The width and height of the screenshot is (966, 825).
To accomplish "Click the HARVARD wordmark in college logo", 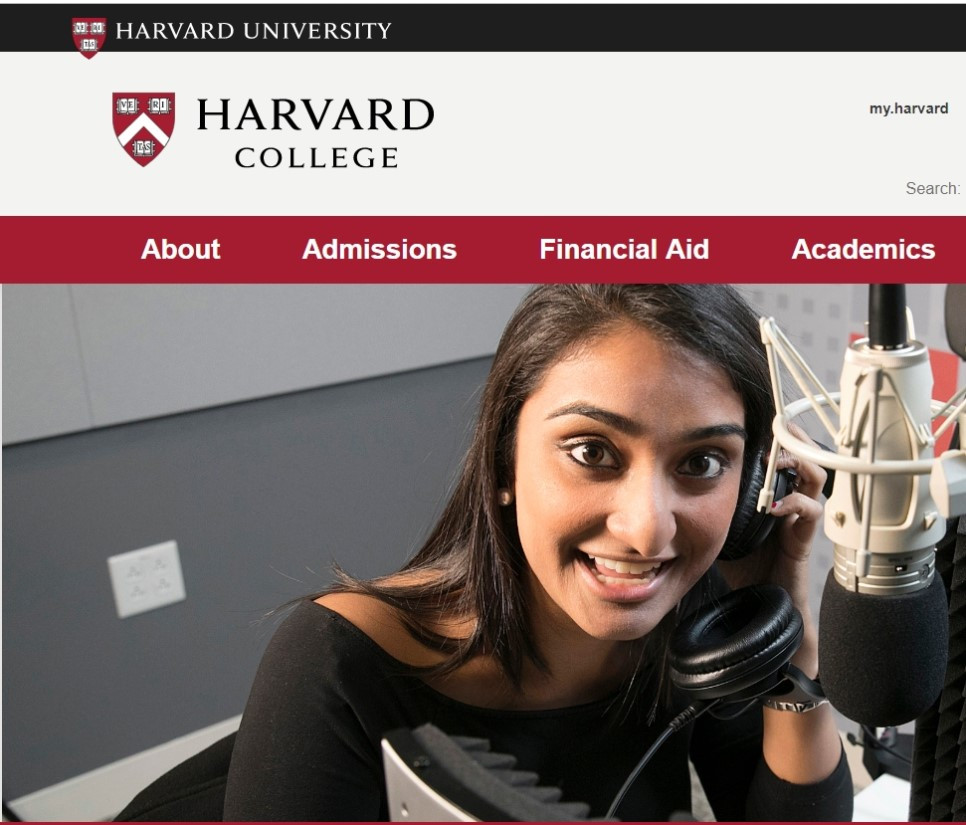I will coord(315,115).
